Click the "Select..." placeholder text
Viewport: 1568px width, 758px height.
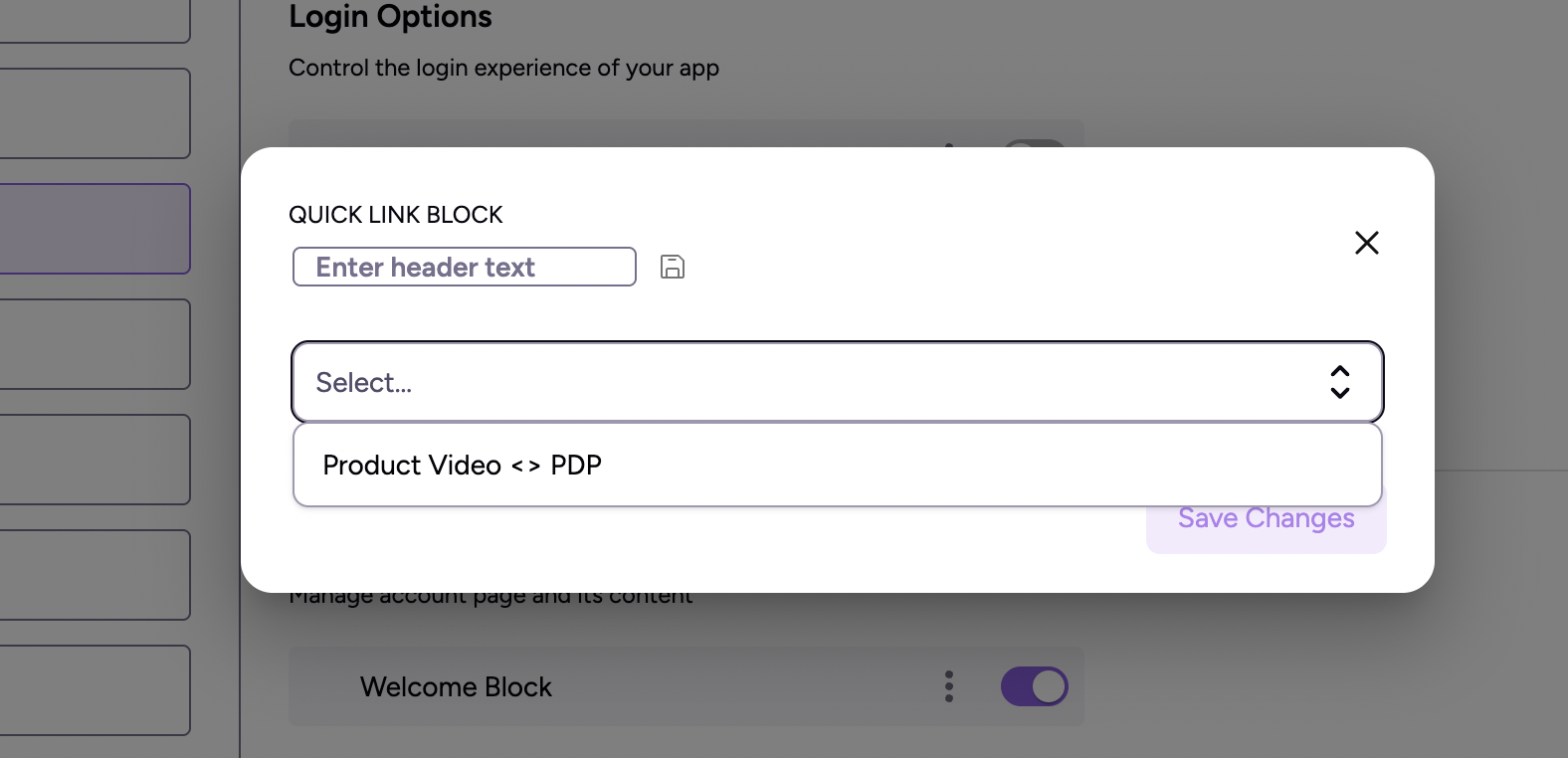click(x=364, y=383)
